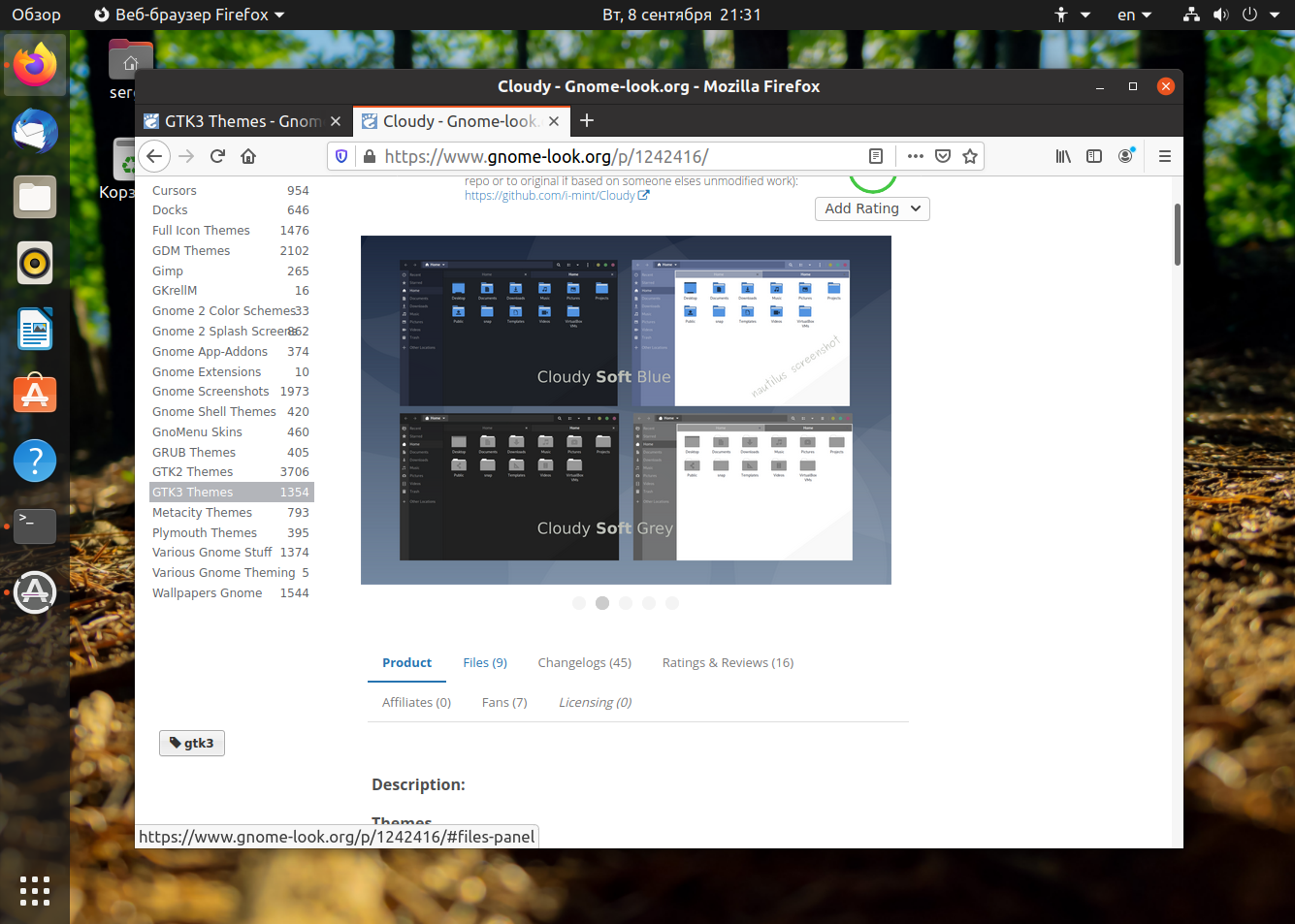The width and height of the screenshot is (1295, 924).
Task: Open Gnome Shell Themes category
Action: (231, 412)
